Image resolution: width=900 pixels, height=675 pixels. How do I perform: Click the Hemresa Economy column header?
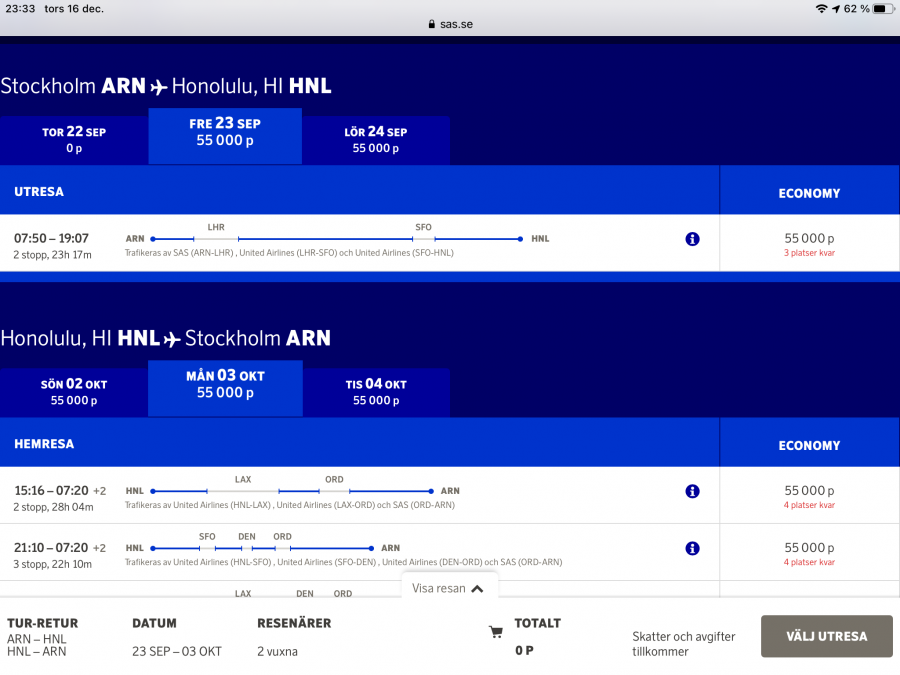pyautogui.click(x=809, y=445)
